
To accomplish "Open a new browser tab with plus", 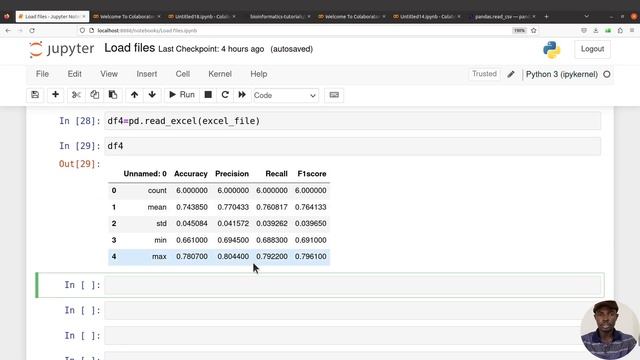I will click(546, 16).
